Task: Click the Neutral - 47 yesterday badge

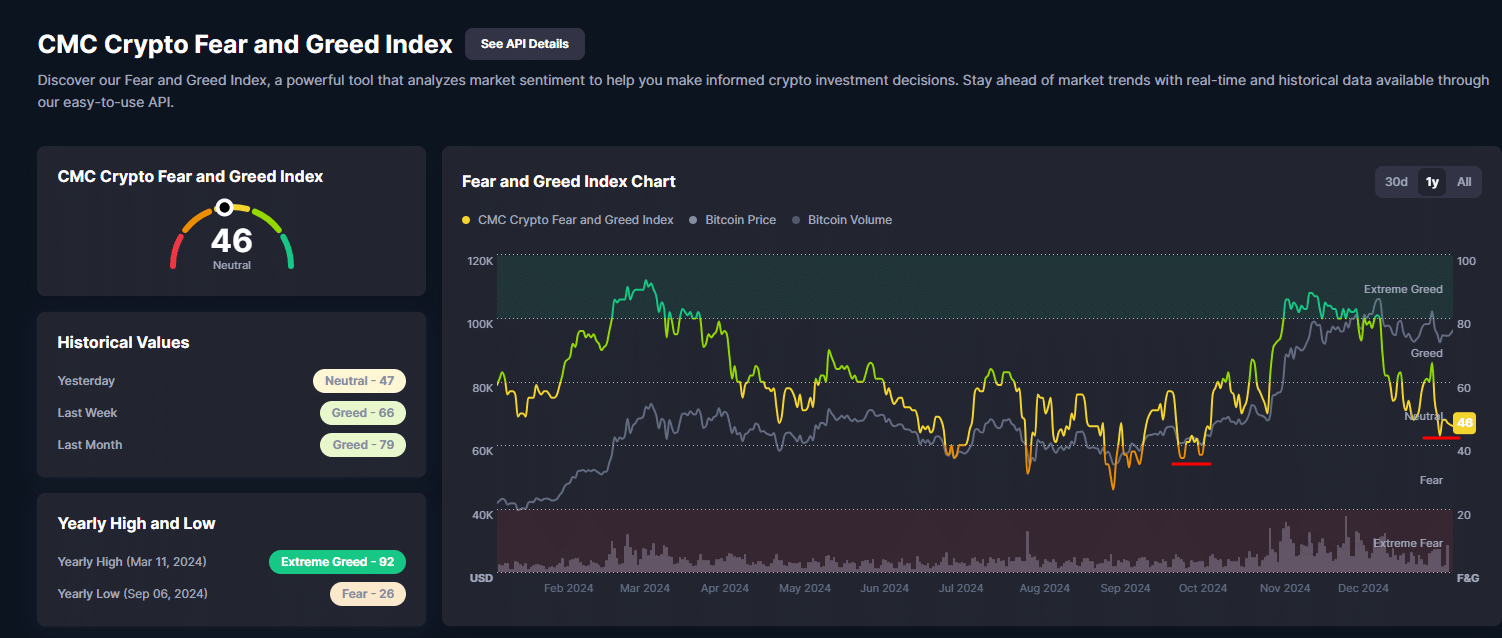Action: pos(359,381)
